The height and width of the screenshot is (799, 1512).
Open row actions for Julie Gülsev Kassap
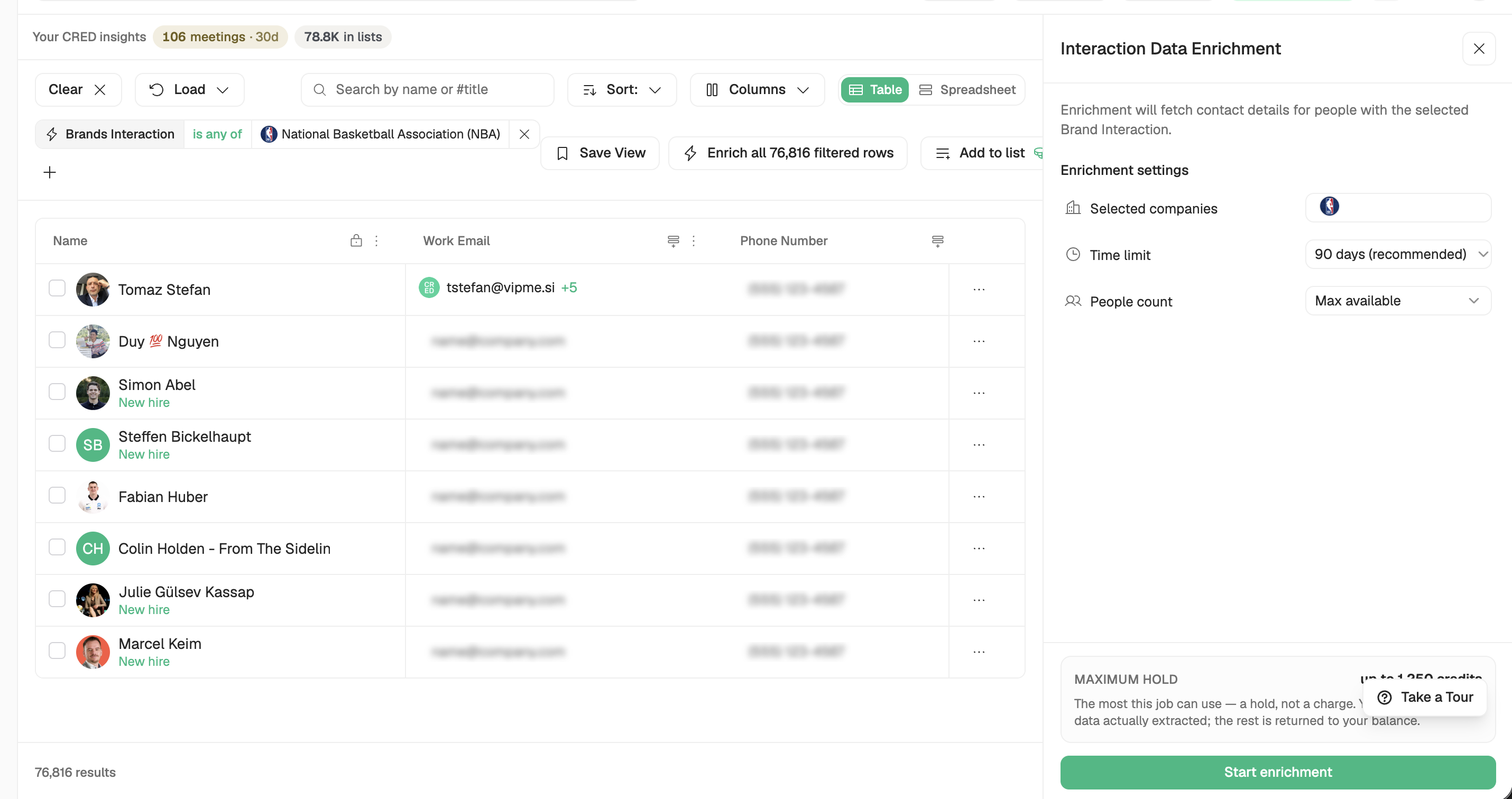(x=979, y=600)
